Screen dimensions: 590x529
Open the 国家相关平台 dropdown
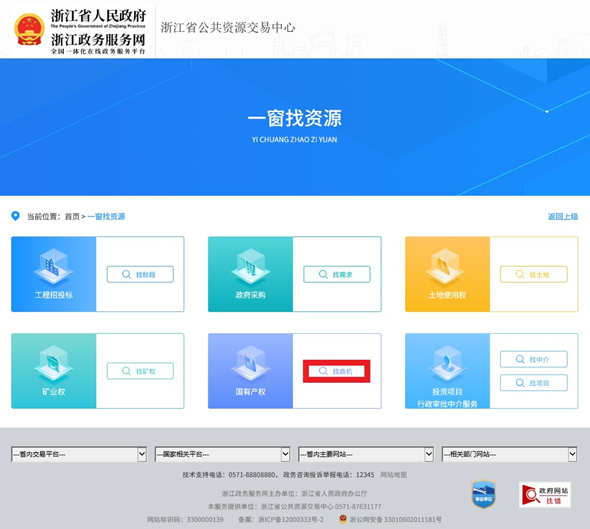222,454
